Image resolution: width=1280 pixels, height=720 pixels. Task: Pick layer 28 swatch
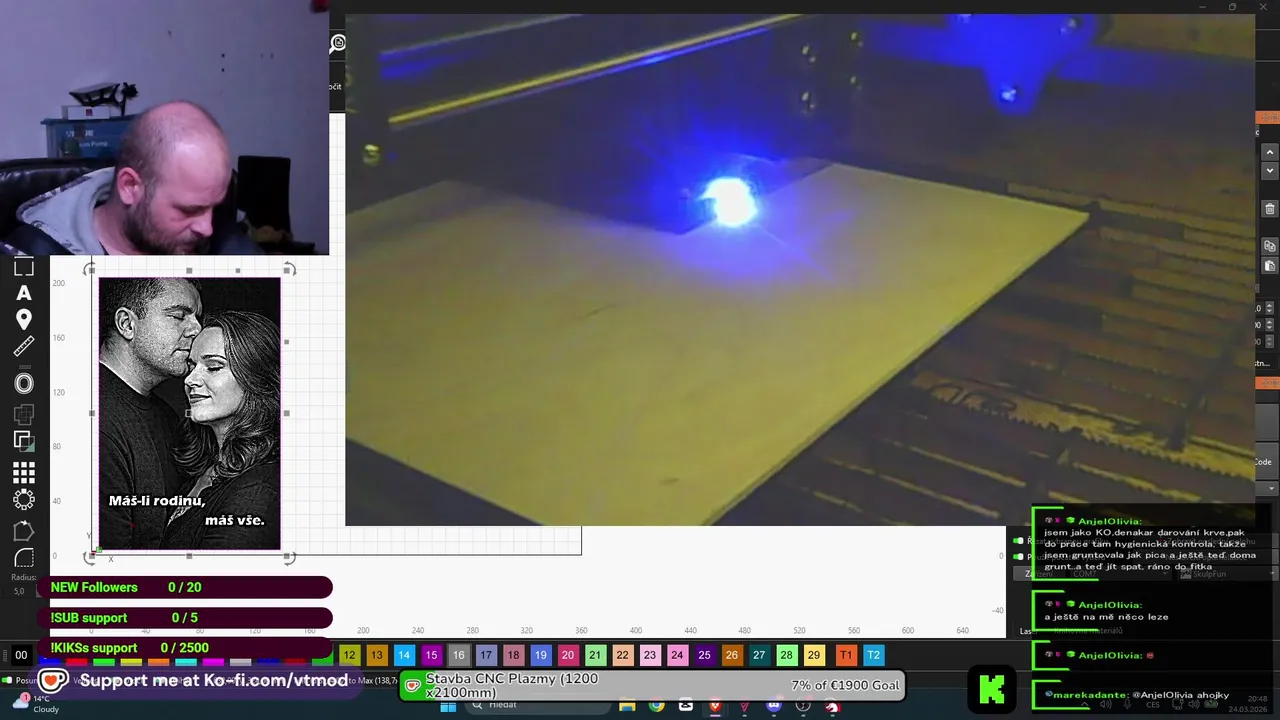coord(786,655)
